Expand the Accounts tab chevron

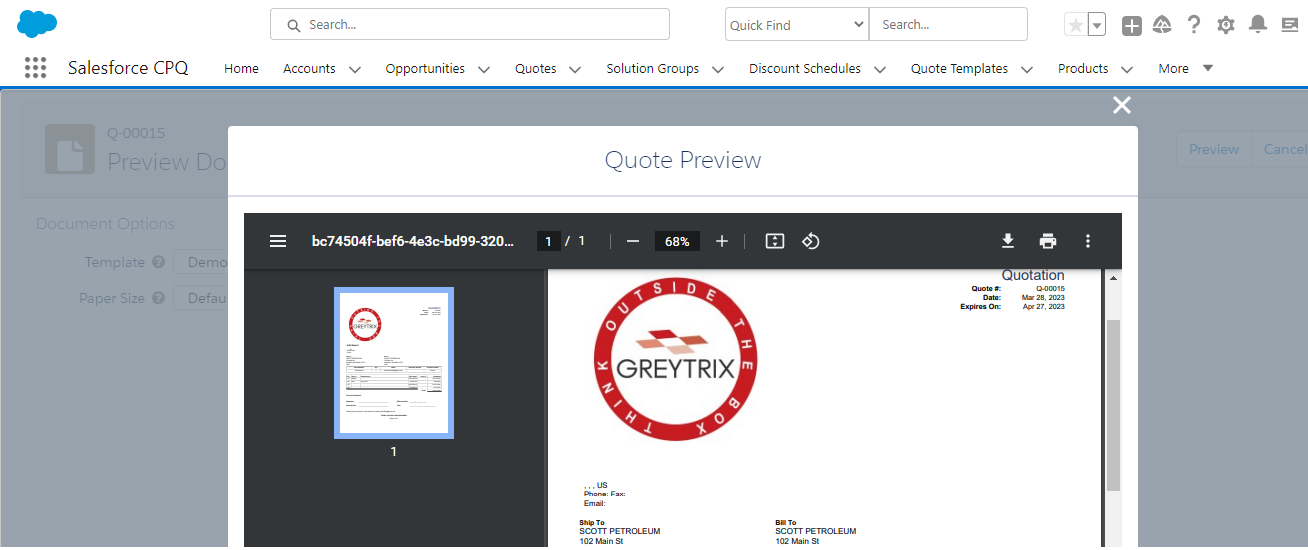coord(354,69)
